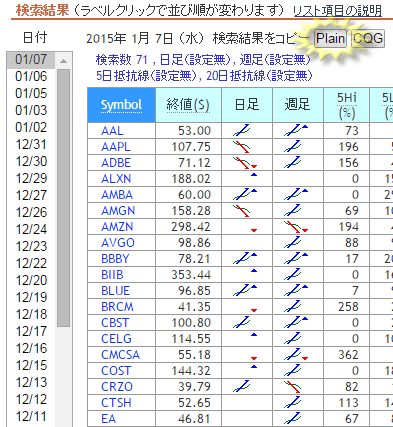The image size is (393, 427).
Task: Select date 12/27 in the date list
Action: [x=31, y=195]
